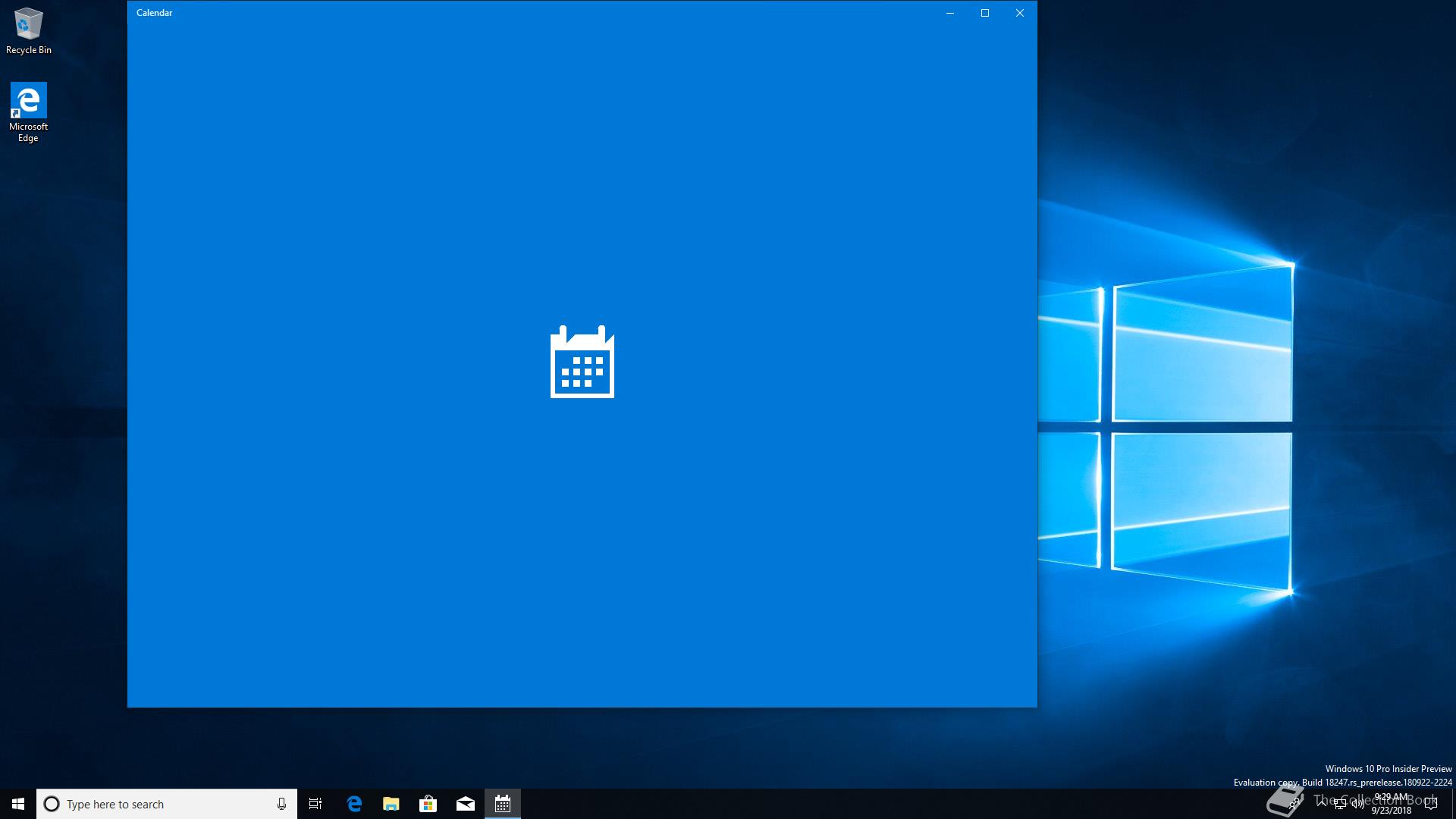Maximize the Calendar window
Image resolution: width=1456 pixels, height=819 pixels.
click(x=985, y=13)
